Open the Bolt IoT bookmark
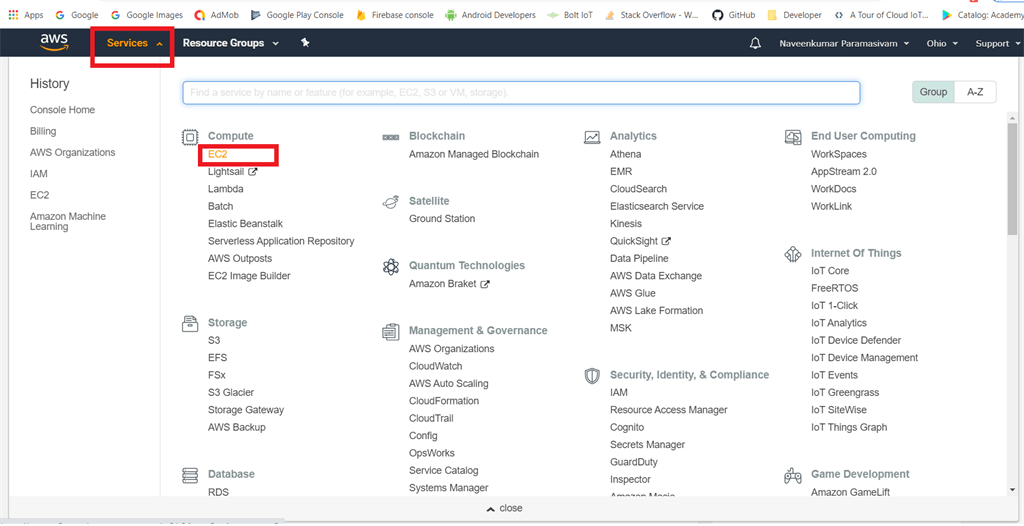Image resolution: width=1024 pixels, height=526 pixels. click(570, 14)
